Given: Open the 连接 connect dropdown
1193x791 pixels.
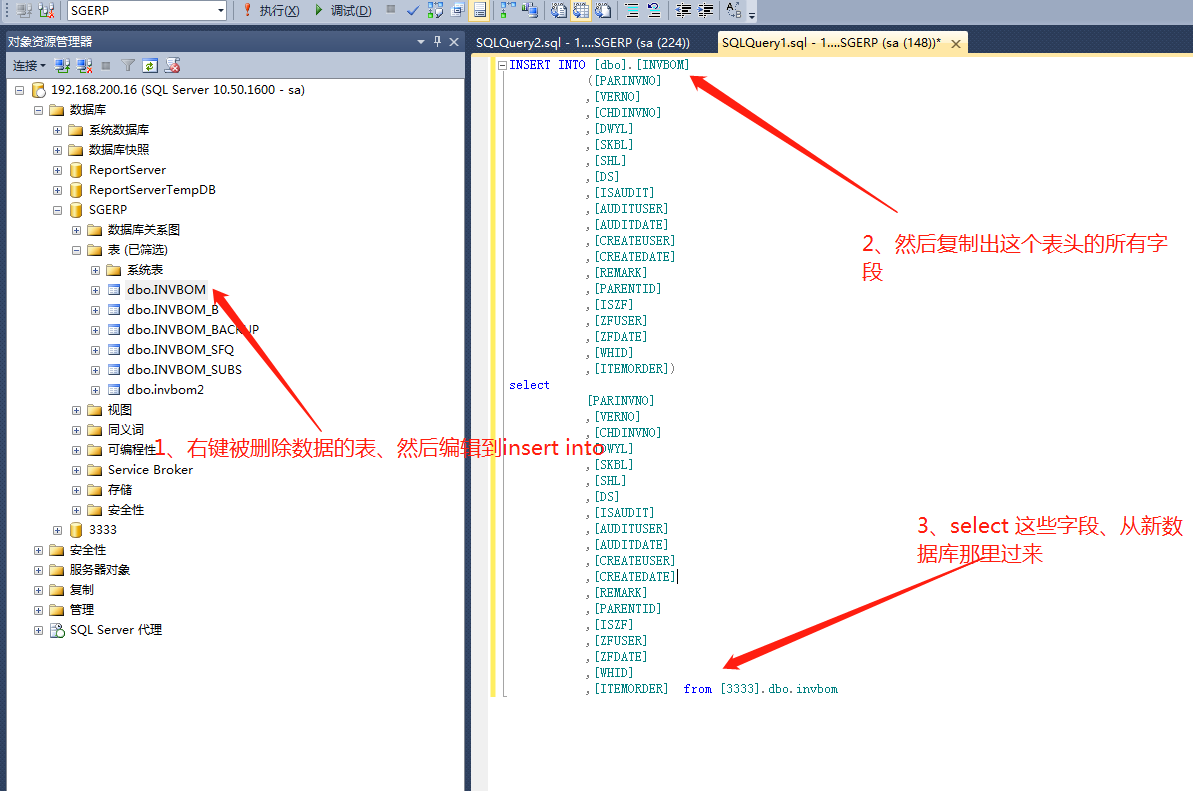Looking at the screenshot, I should pyautogui.click(x=29, y=66).
